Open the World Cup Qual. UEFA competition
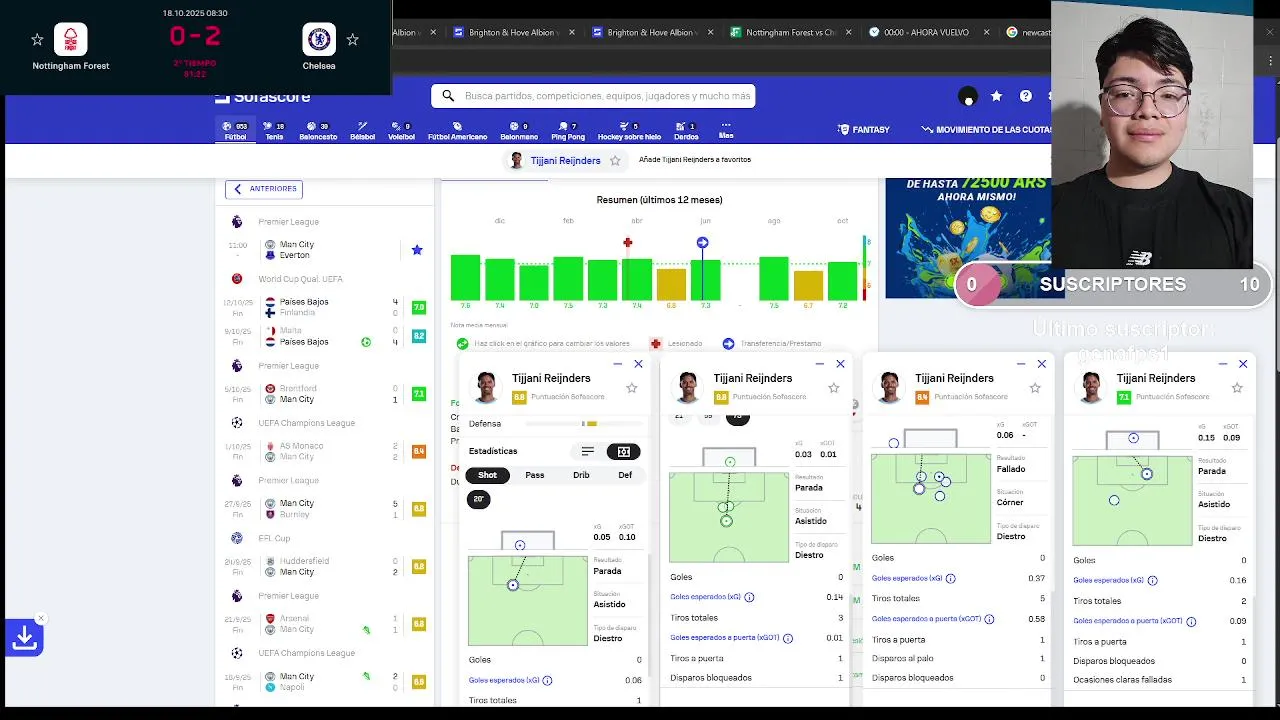 tap(300, 279)
